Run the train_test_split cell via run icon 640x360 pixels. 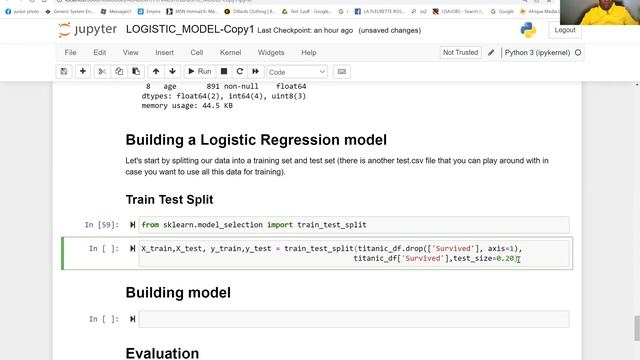click(132, 248)
